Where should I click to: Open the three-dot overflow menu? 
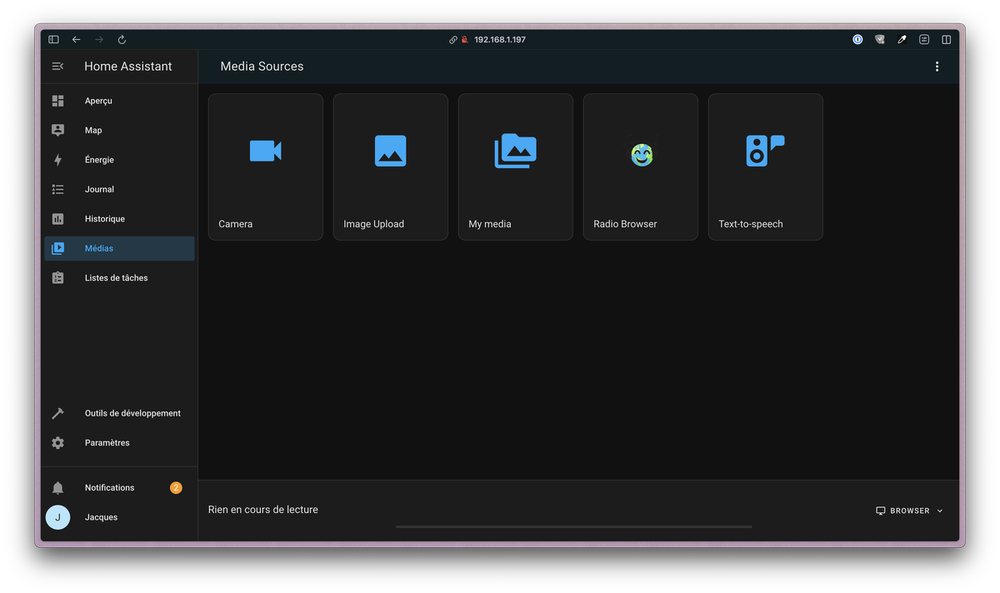pos(937,66)
